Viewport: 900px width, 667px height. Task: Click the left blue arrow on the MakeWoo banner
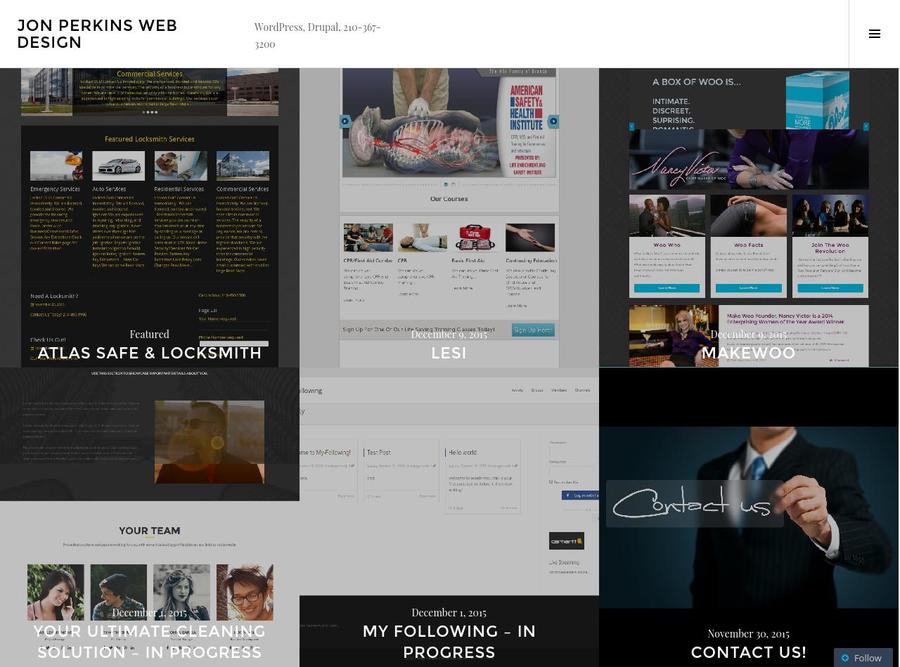[x=633, y=124]
